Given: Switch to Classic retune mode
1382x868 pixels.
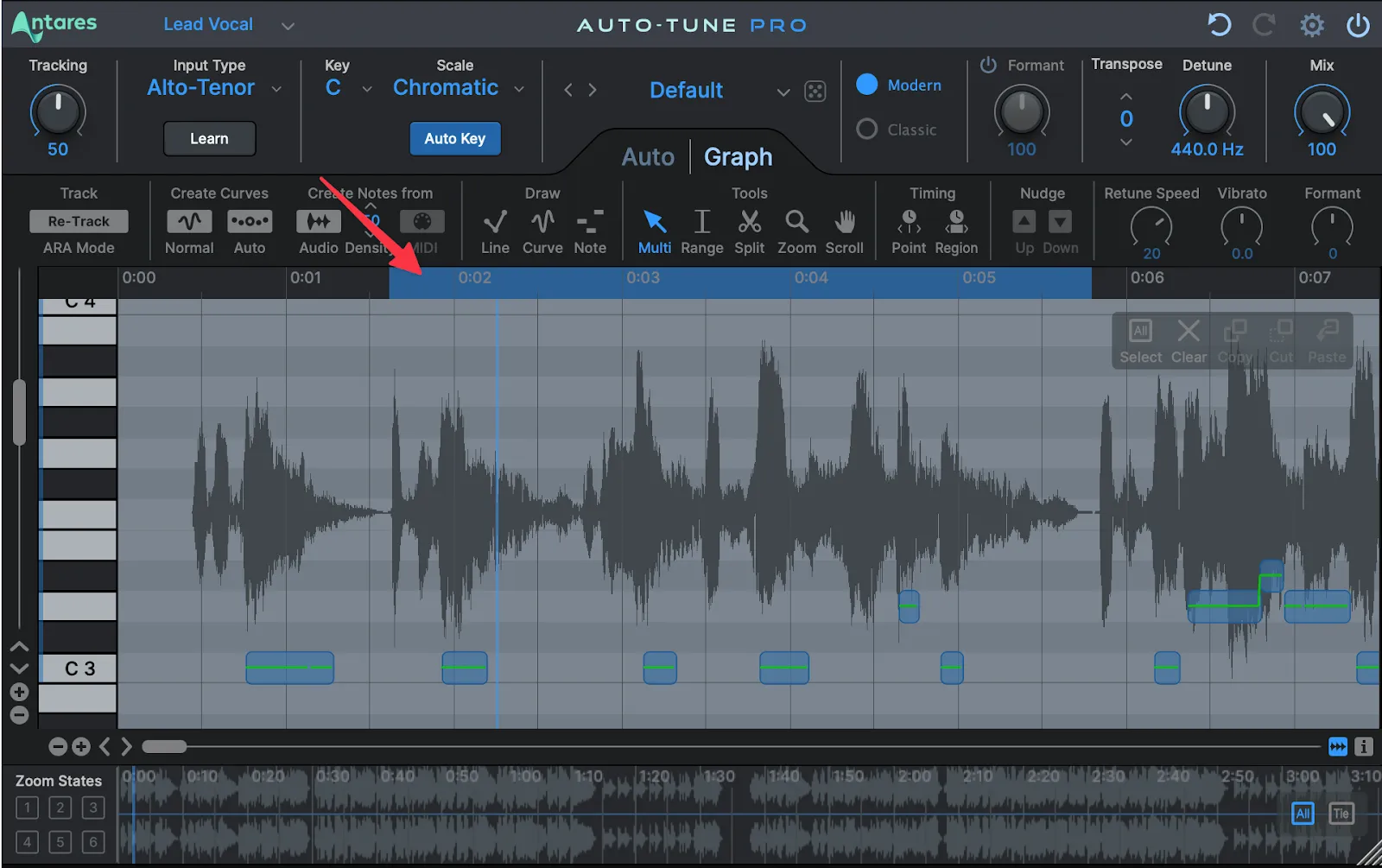Looking at the screenshot, I should tap(865, 130).
